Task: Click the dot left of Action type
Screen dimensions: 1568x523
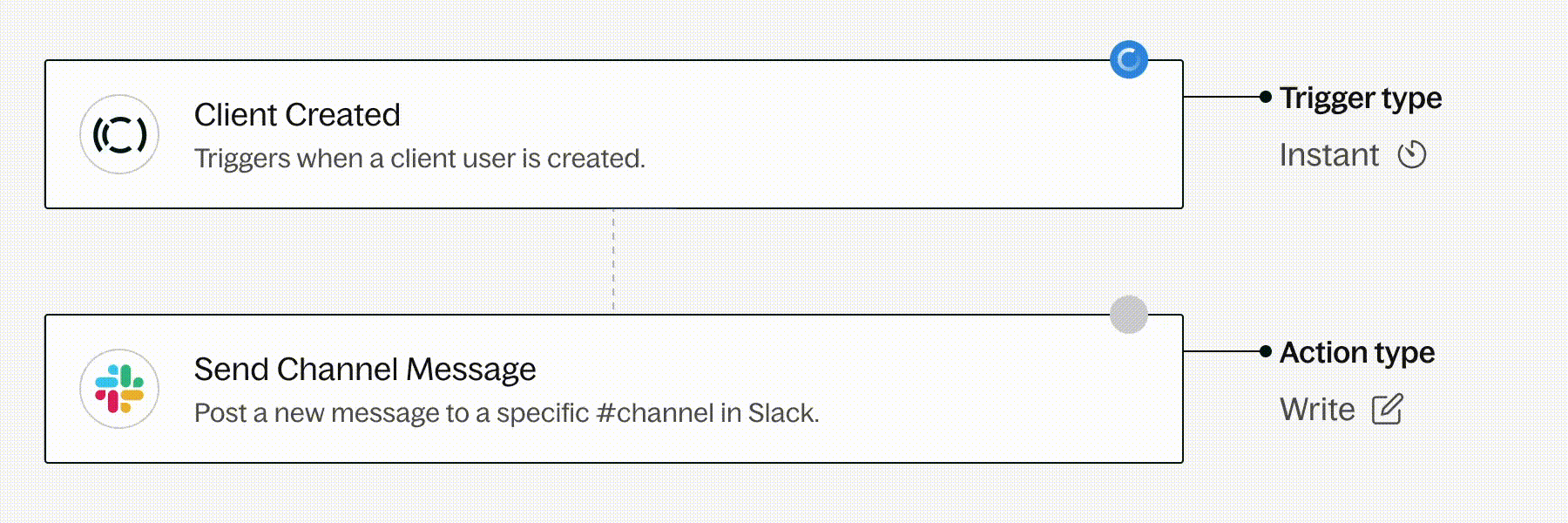Action: pyautogui.click(x=1266, y=351)
